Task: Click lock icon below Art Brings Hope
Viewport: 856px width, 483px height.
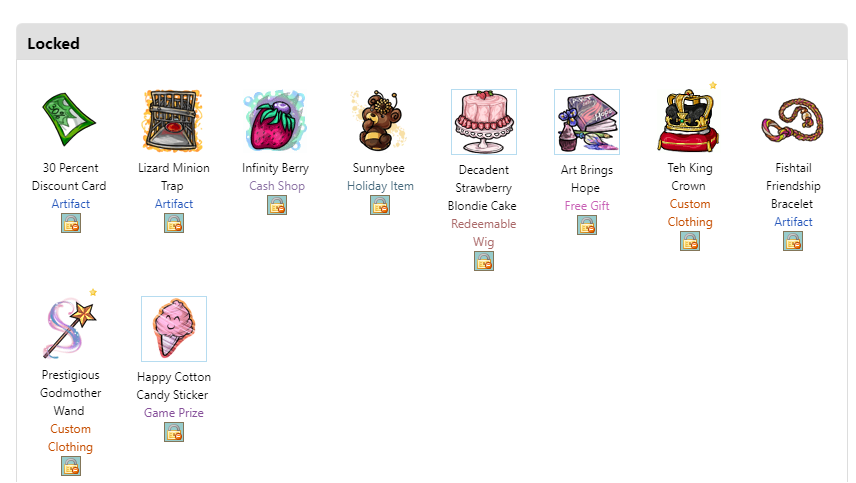Action: 587,225
